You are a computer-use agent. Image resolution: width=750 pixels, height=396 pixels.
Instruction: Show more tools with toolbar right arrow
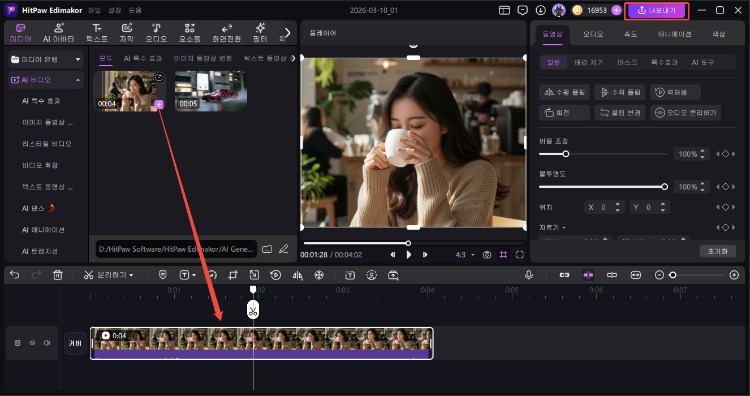tap(287, 33)
